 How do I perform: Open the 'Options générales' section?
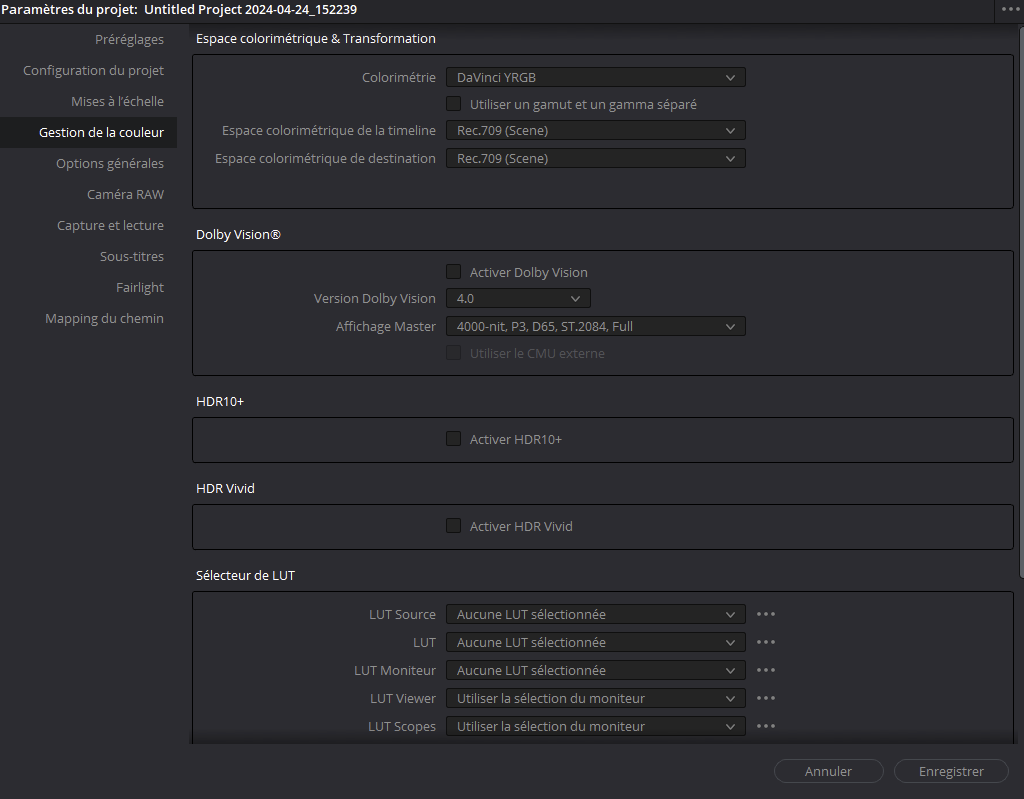110,163
